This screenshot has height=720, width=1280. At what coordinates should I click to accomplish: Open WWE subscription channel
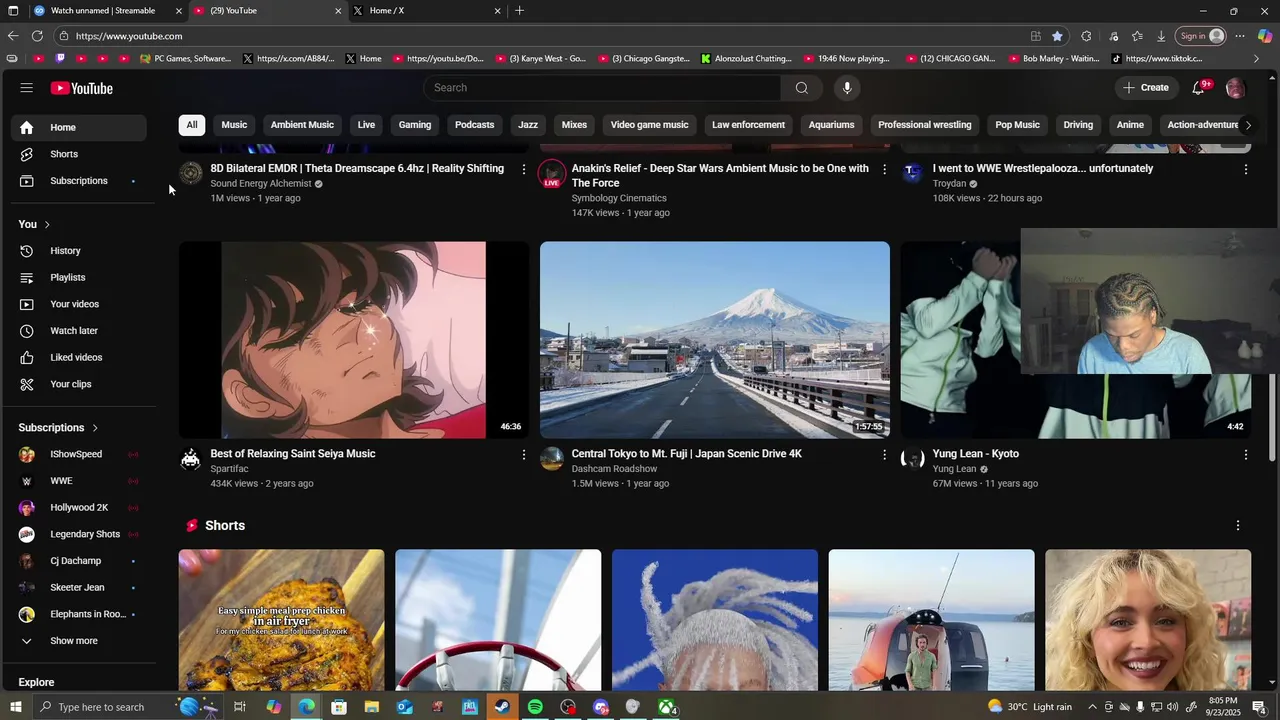79,481
